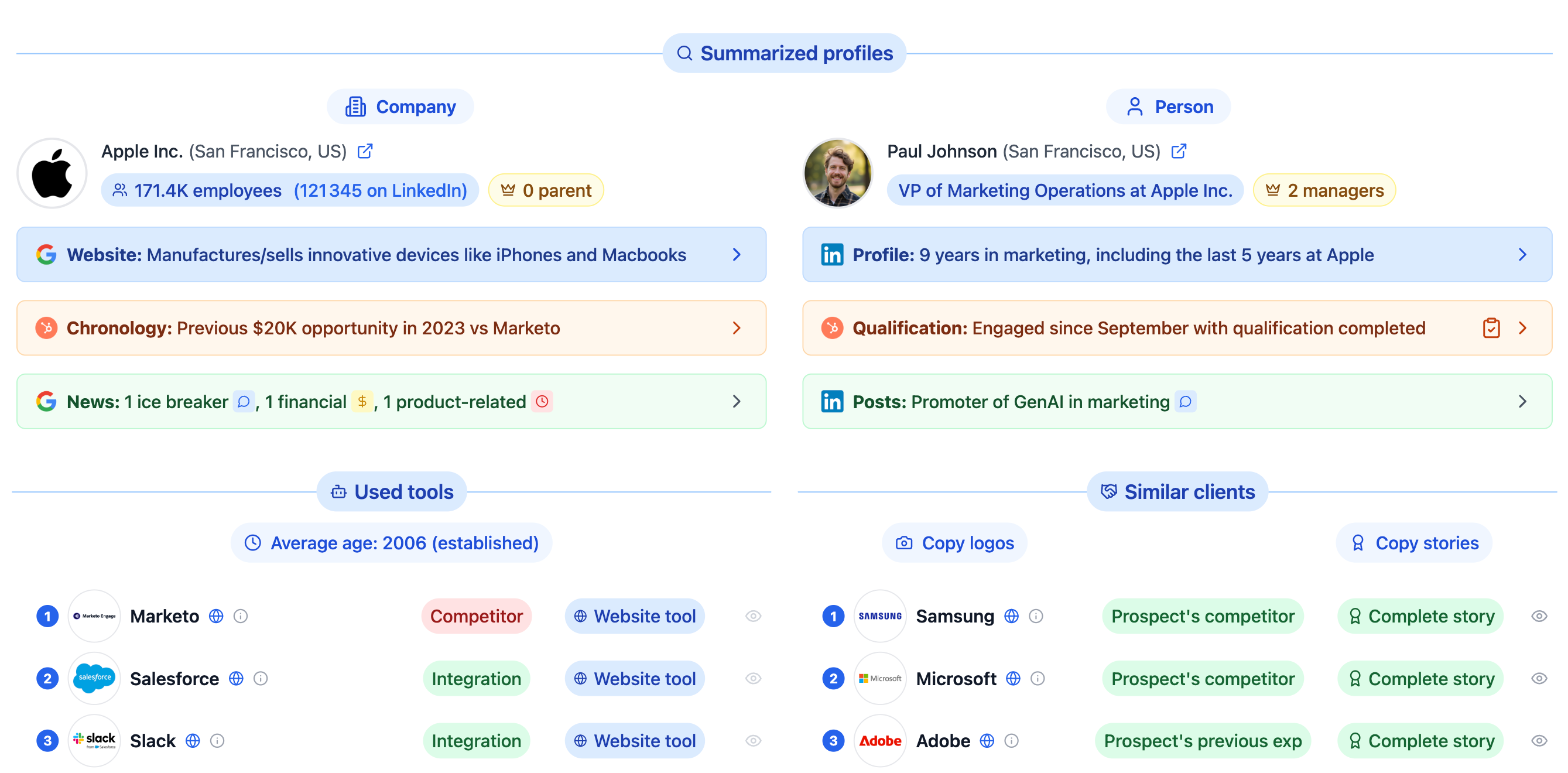Image resolution: width=1568 pixels, height=773 pixels.
Task: Click financial dollar icon in News row
Action: click(x=362, y=402)
